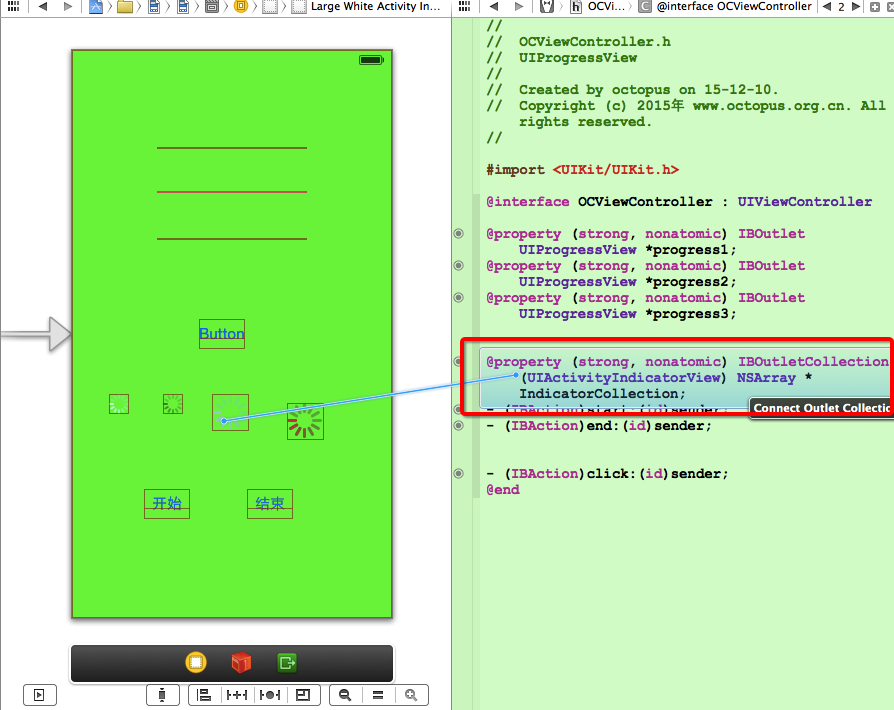Toggle the canvas form factor height

tap(162, 695)
